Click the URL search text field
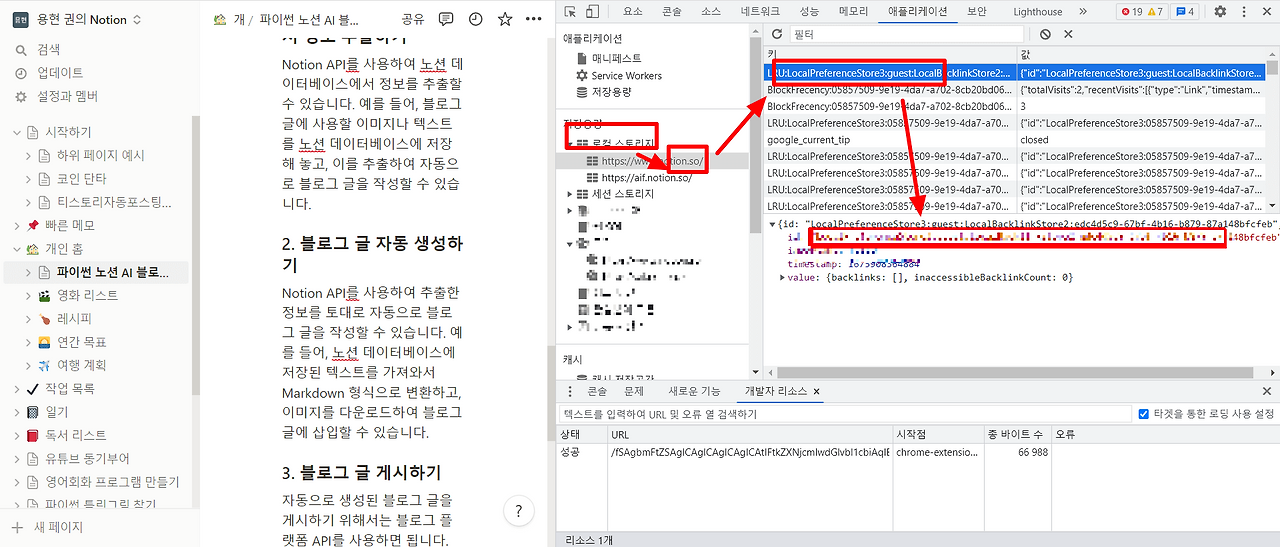This screenshot has width=1280, height=547. [x=844, y=414]
